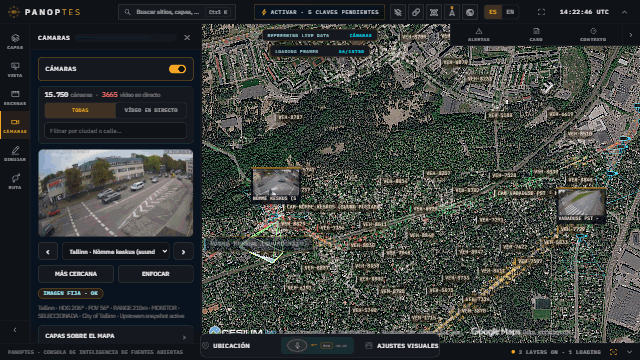Collapse the left sidebar with chevron
Image resolution: width=640 pixels, height=360 pixels.
click(x=15, y=330)
